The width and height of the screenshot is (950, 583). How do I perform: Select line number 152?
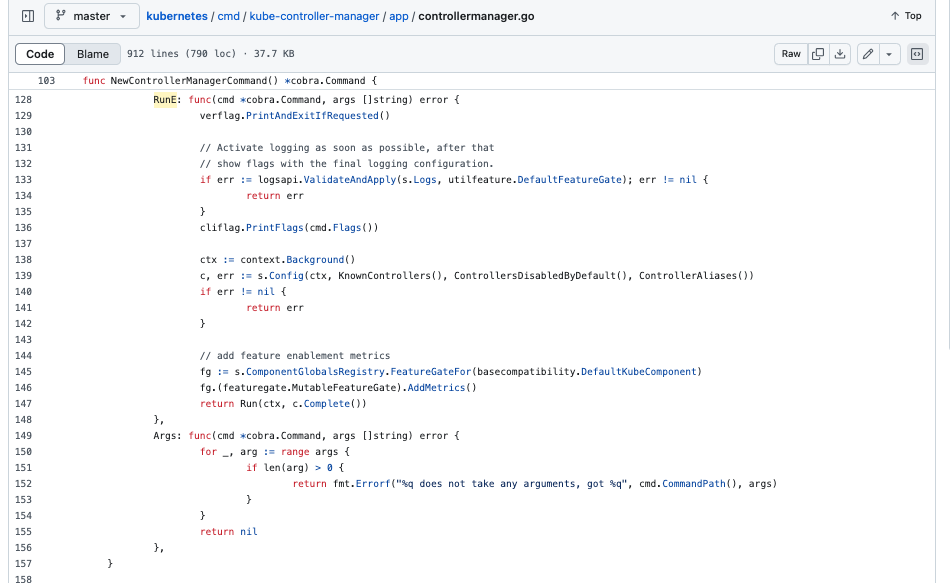[x=23, y=484]
